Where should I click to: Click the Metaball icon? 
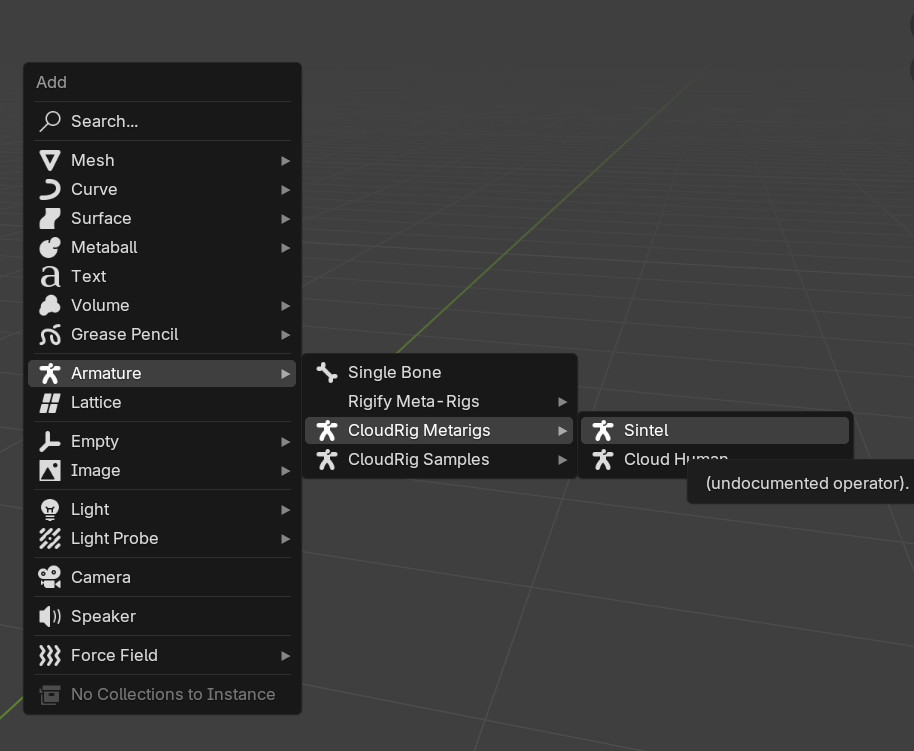[50, 247]
